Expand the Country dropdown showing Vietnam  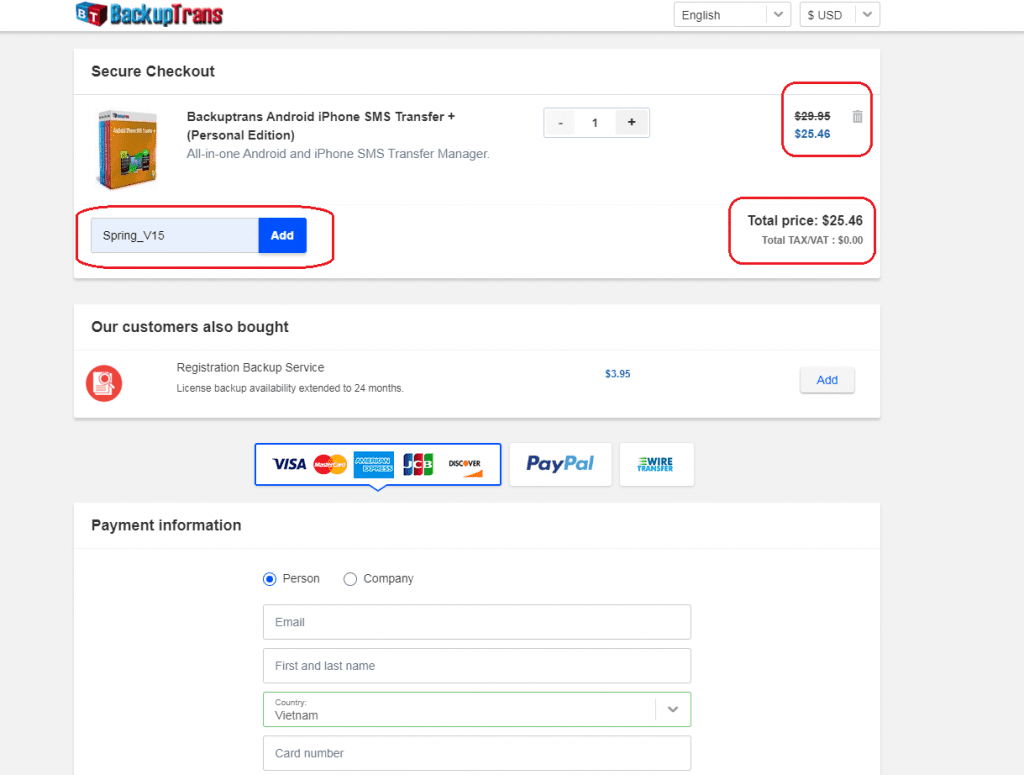click(x=477, y=710)
